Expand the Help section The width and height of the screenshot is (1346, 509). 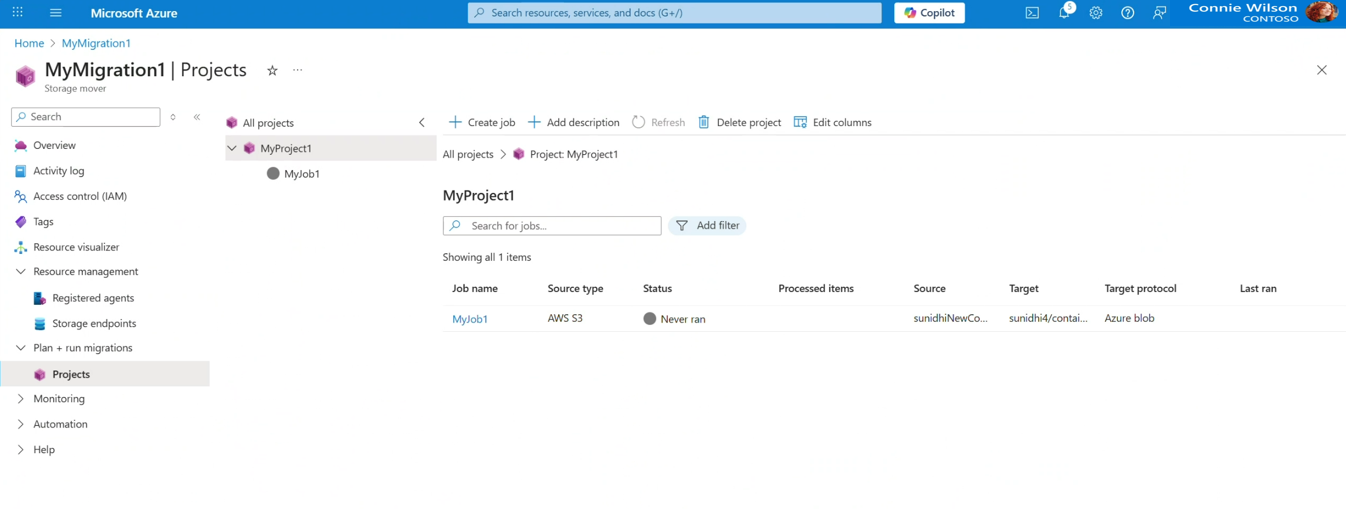[20, 450]
